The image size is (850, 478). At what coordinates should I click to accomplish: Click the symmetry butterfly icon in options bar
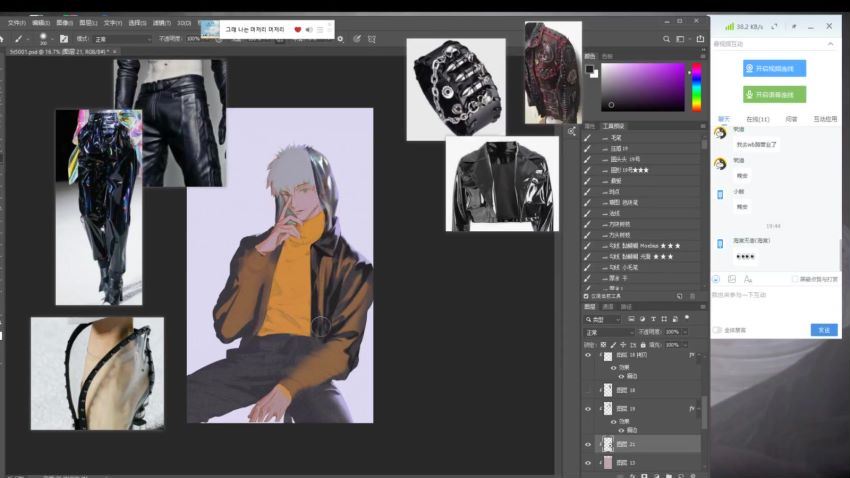pos(372,39)
